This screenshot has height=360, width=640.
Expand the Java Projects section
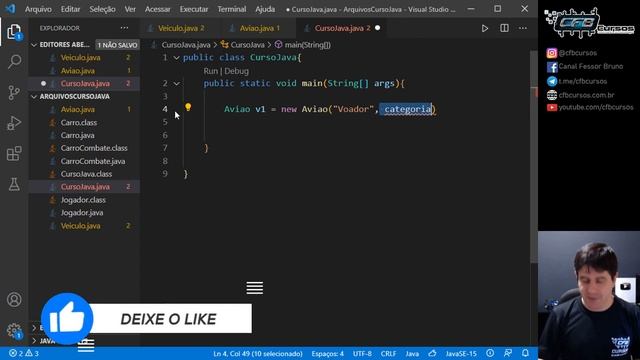pos(34,341)
